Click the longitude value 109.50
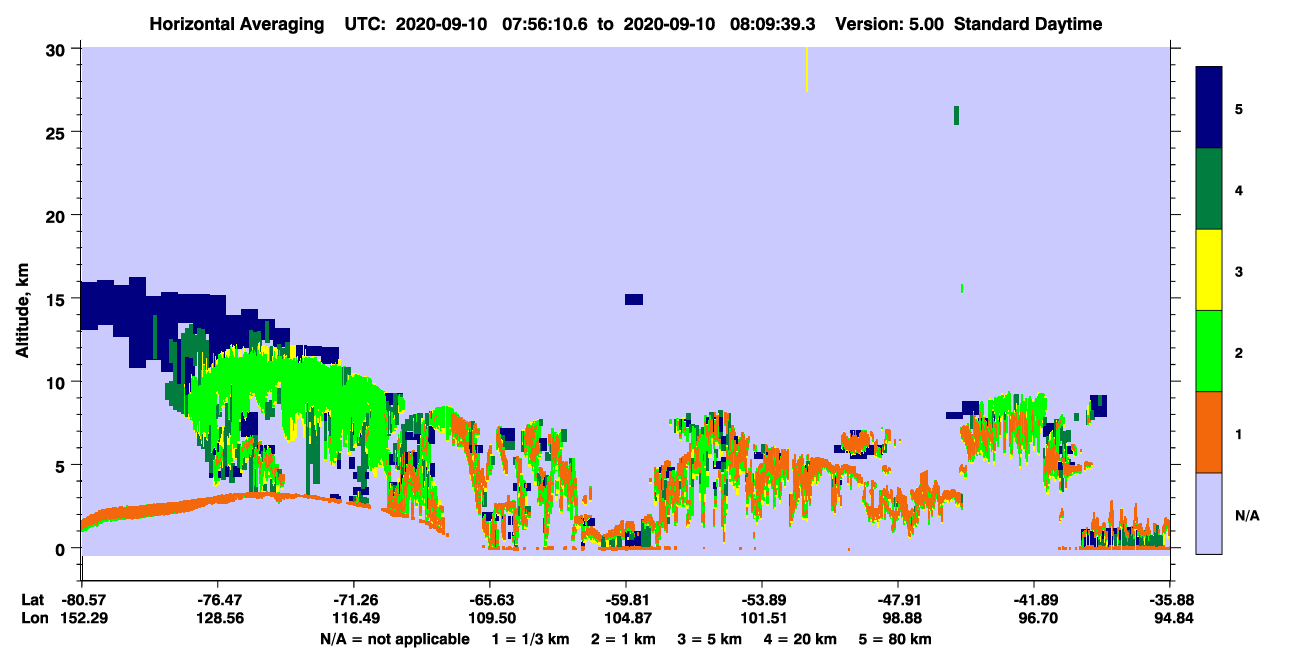This screenshot has height=667, width=1300. click(x=490, y=619)
